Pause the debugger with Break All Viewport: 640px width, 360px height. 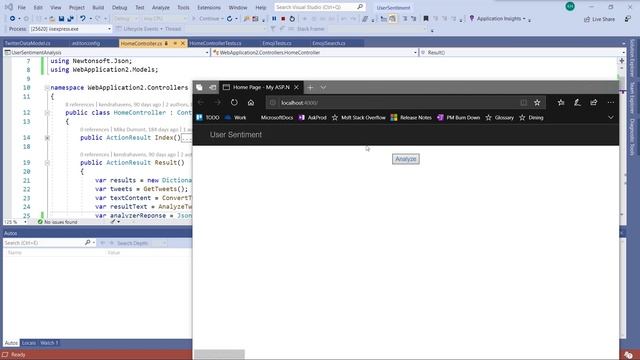click(x=274, y=19)
